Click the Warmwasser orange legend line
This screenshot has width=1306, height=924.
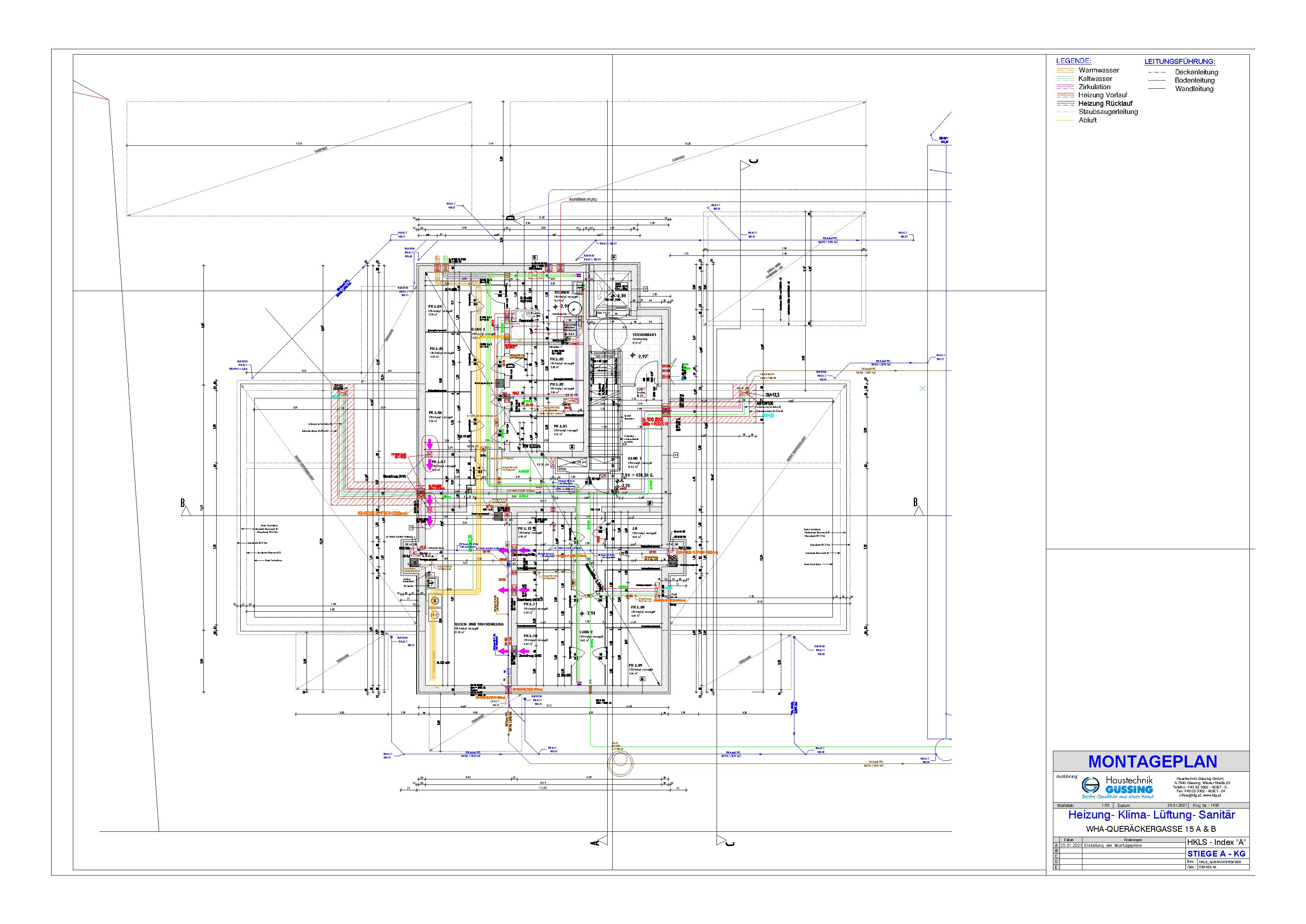[1065, 71]
